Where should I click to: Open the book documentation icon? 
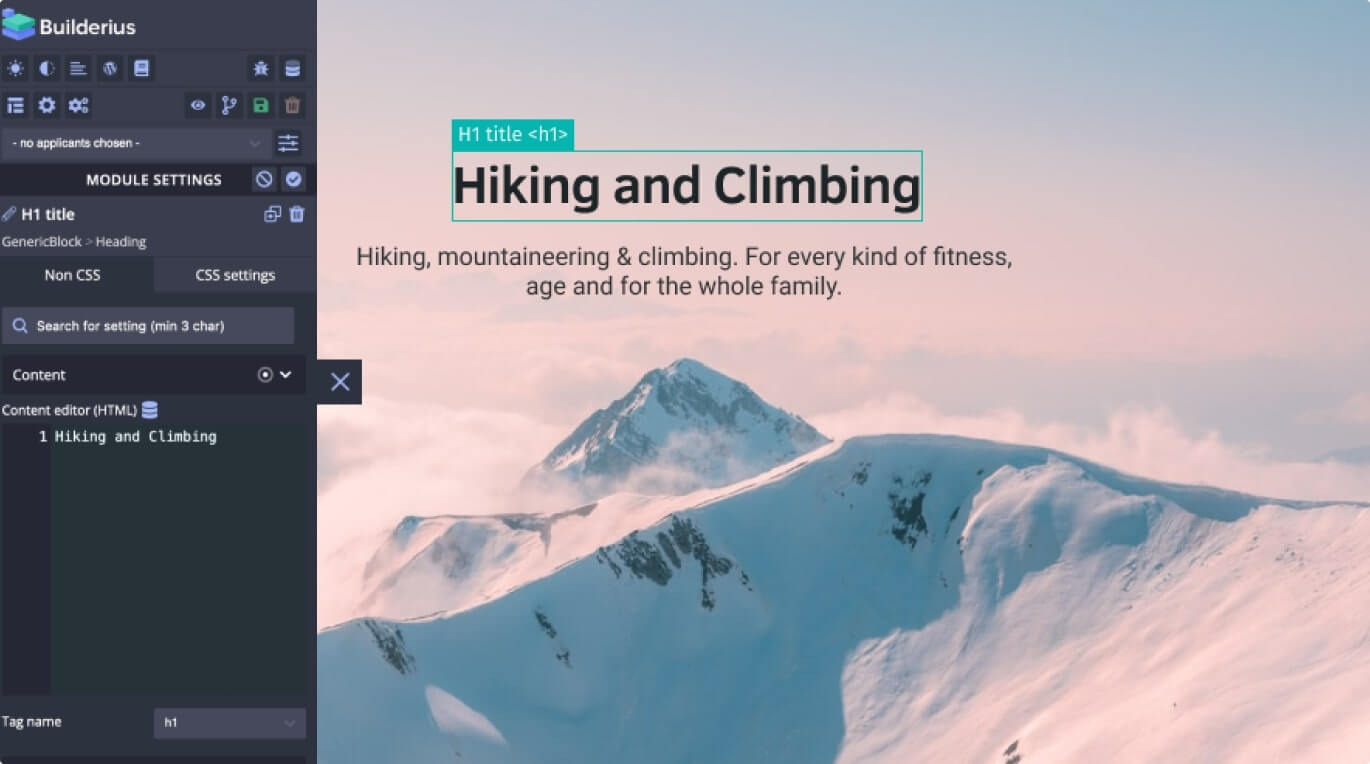[141, 69]
